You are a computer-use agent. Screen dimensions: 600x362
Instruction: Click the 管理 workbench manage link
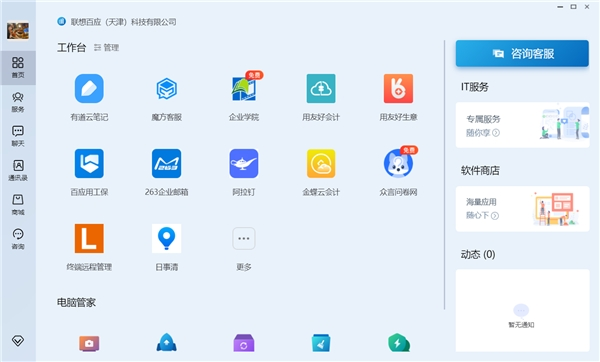coord(107,48)
